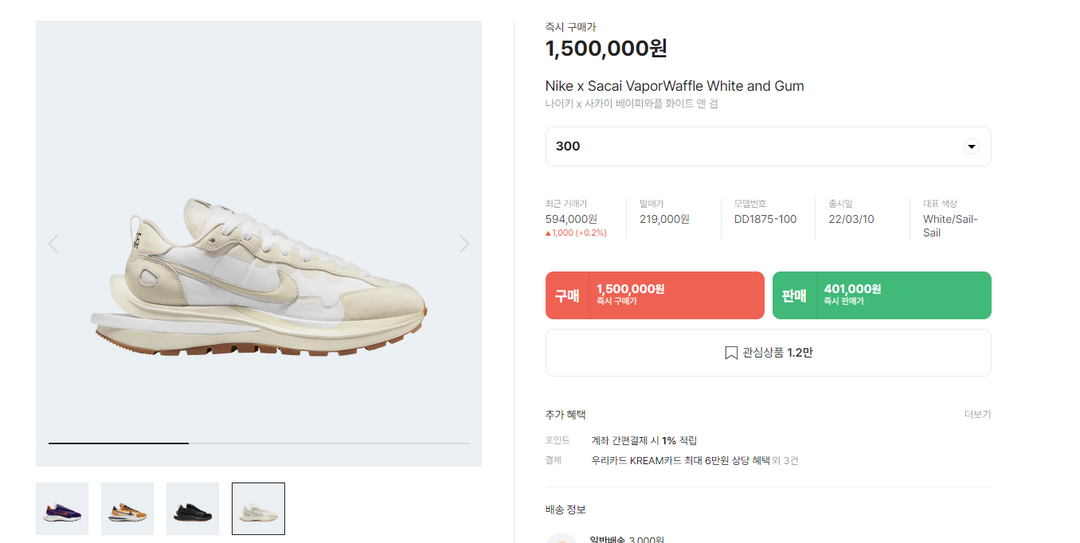Go to the previous product image arrow
This screenshot has width=1080, height=543.
[53, 243]
